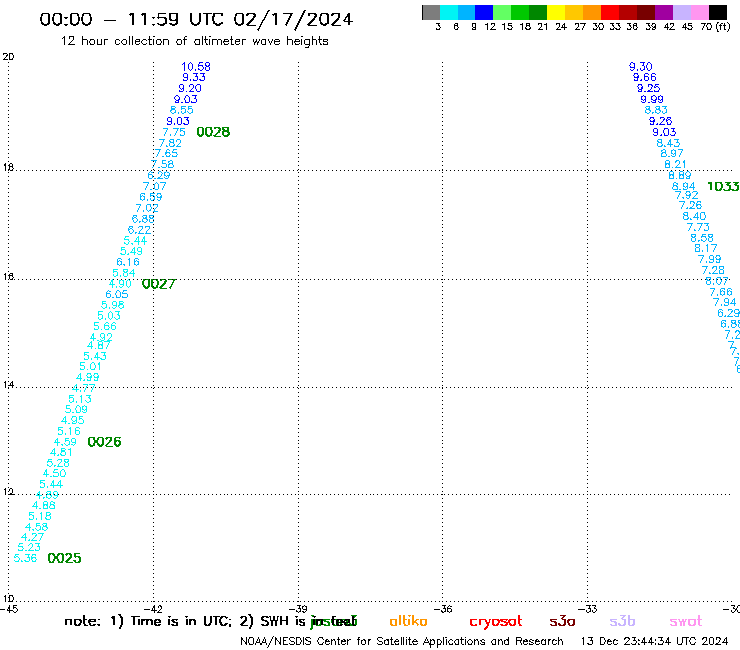Select the pink swatch in the color scale
This screenshot has width=740, height=650.
point(700,12)
